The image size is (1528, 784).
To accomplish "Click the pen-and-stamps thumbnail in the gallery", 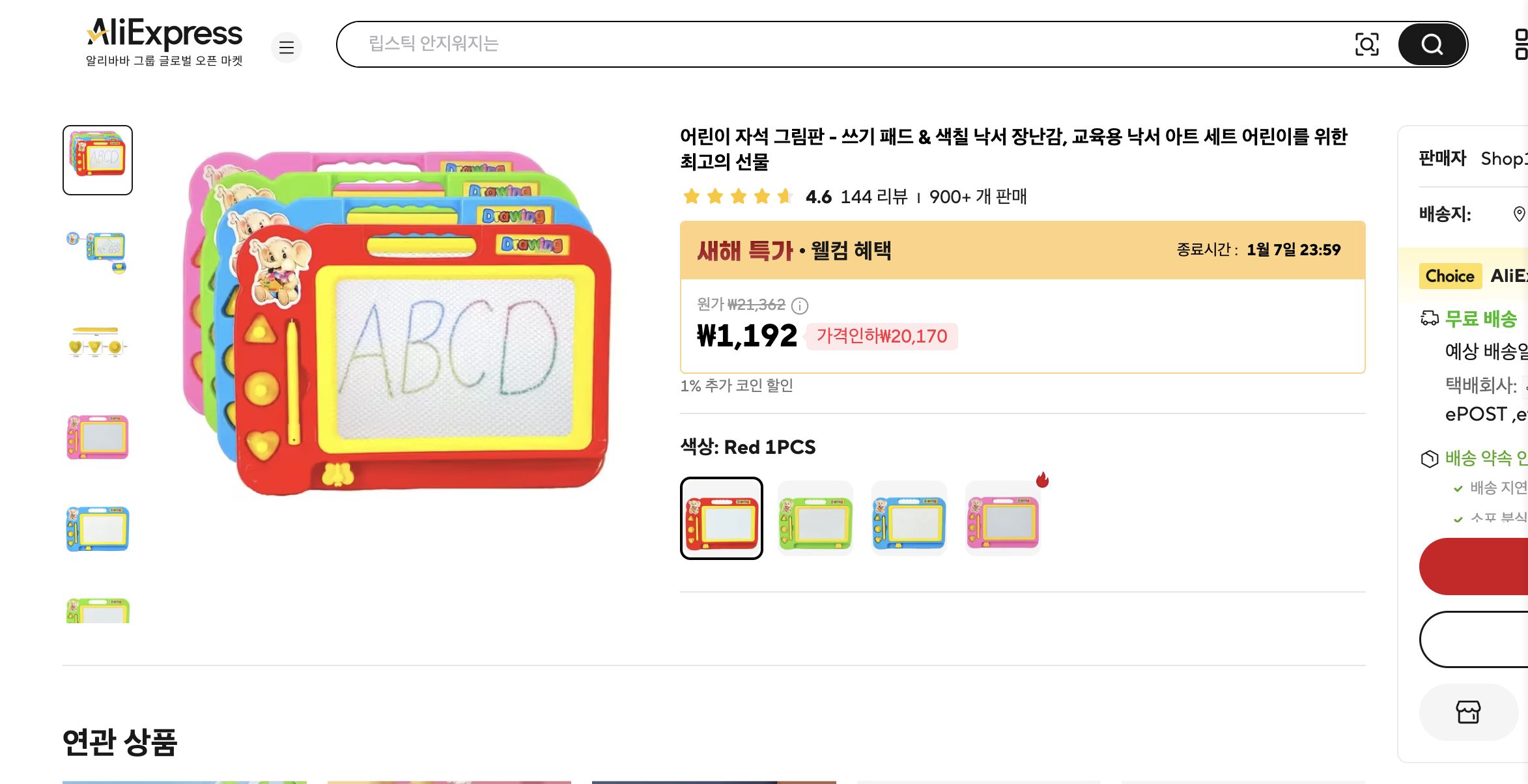I will (x=96, y=345).
